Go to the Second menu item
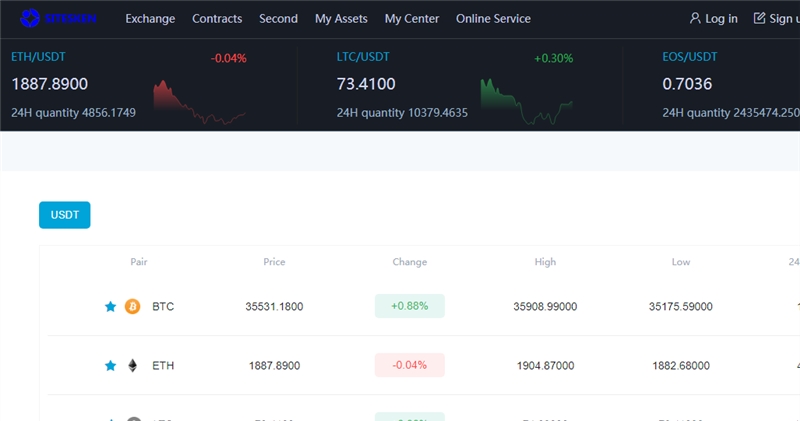The width and height of the screenshot is (800, 421). [278, 19]
